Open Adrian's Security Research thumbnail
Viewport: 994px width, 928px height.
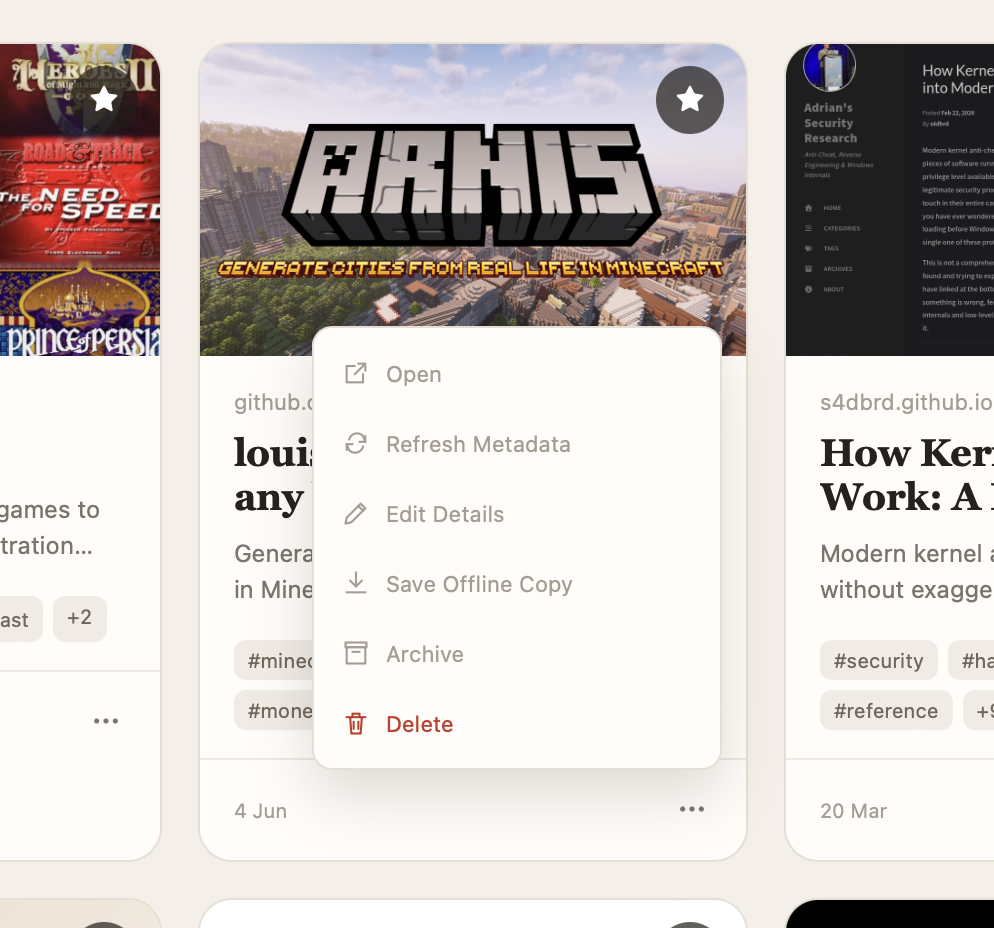(x=890, y=200)
